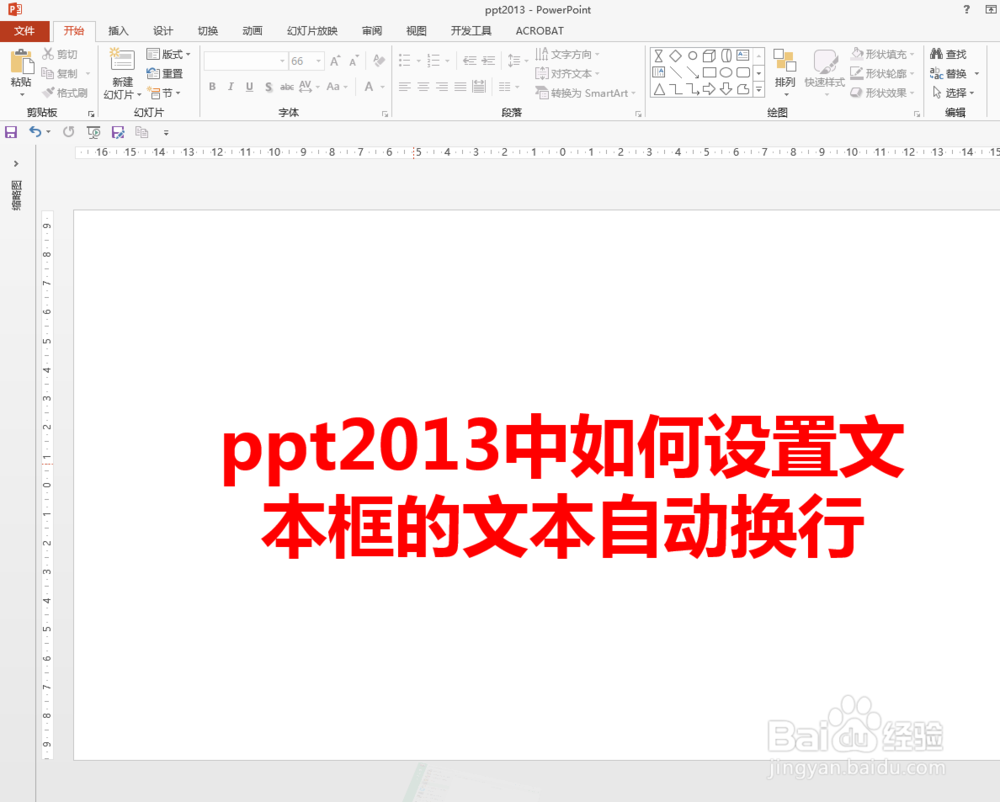The image size is (1000, 802).
Task: Increase font size with the larger A icon
Action: click(335, 61)
